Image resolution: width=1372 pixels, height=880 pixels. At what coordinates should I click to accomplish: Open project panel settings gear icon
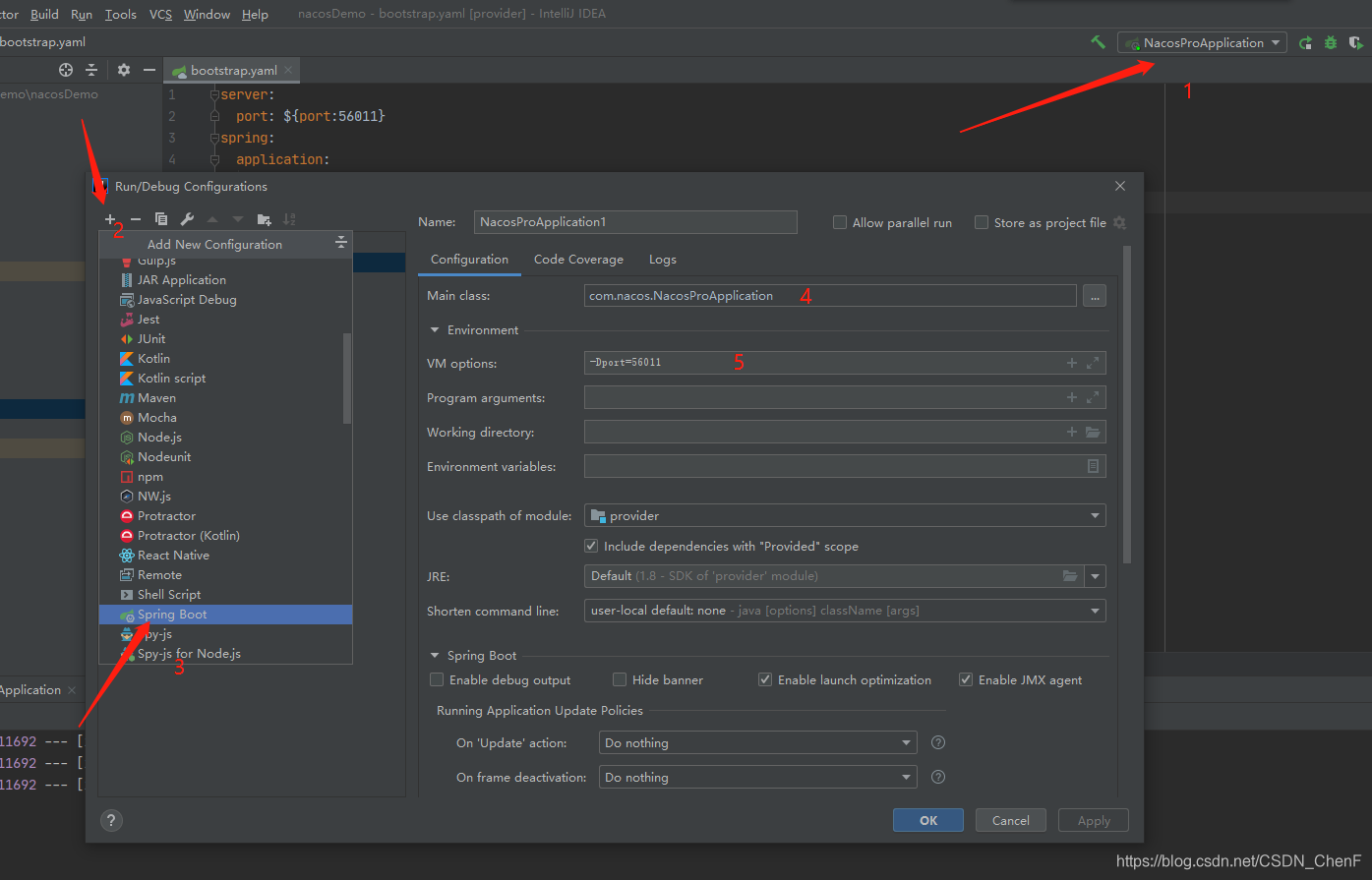124,70
